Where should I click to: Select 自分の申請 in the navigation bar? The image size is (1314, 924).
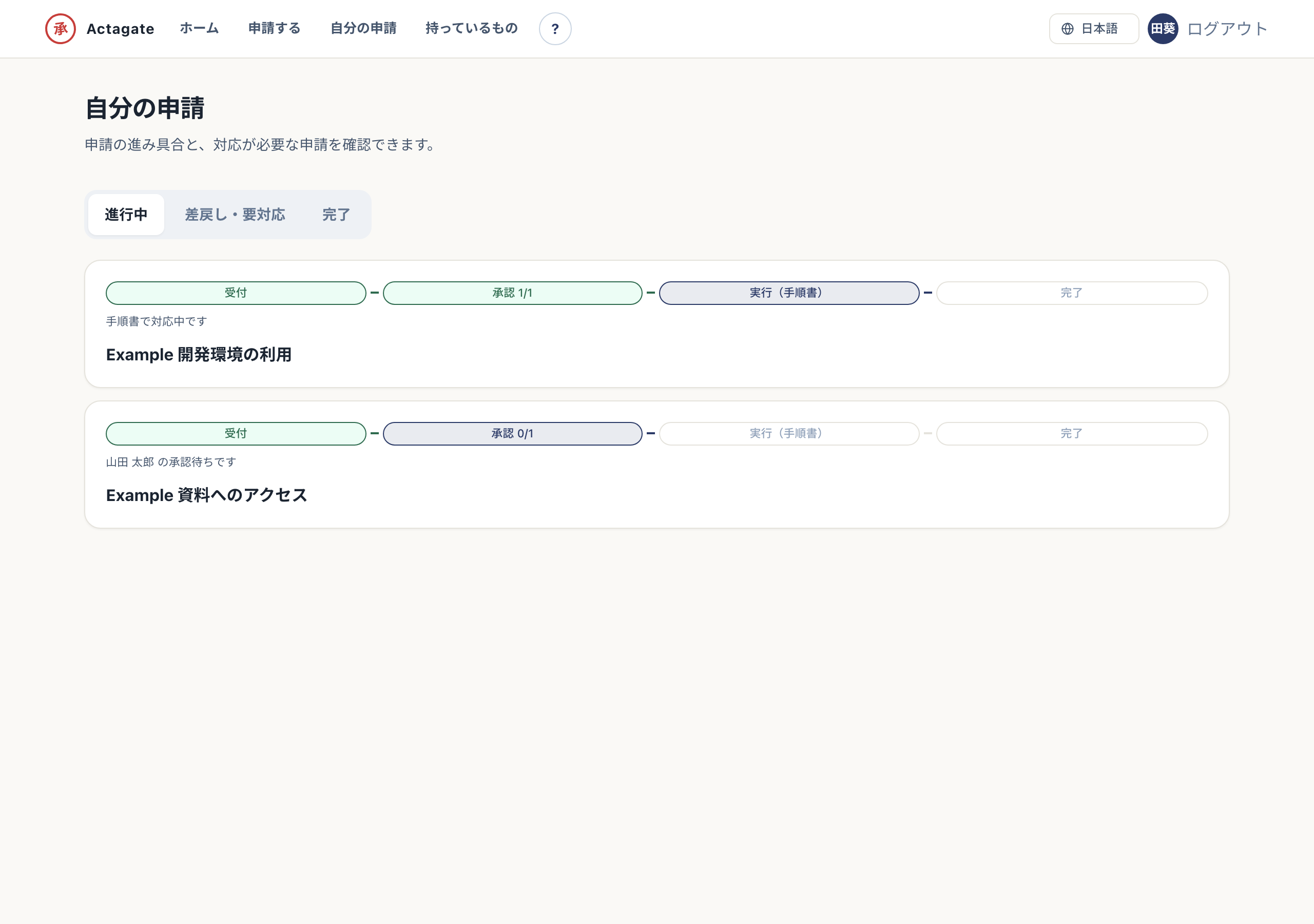(x=363, y=28)
